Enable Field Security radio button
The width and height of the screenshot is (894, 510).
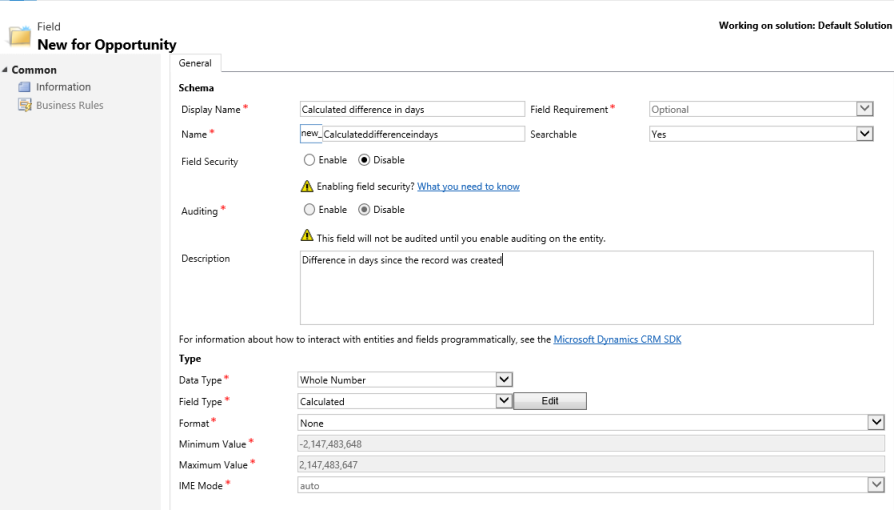[309, 160]
